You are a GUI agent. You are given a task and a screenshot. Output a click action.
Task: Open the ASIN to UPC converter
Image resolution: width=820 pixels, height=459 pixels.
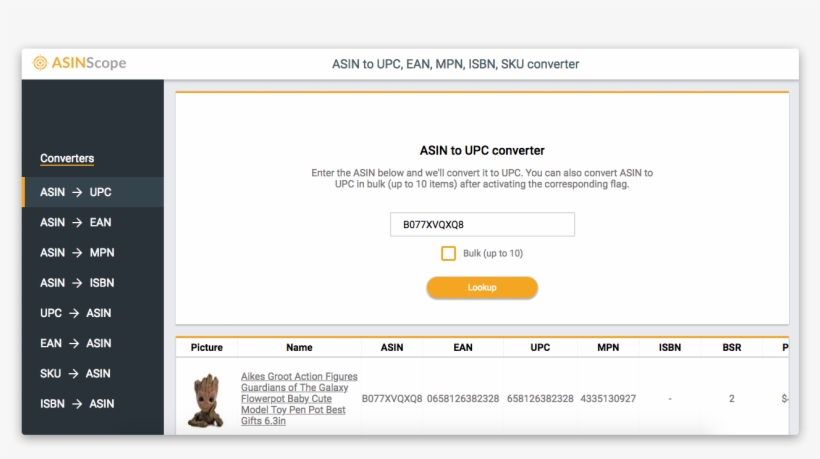click(x=93, y=192)
